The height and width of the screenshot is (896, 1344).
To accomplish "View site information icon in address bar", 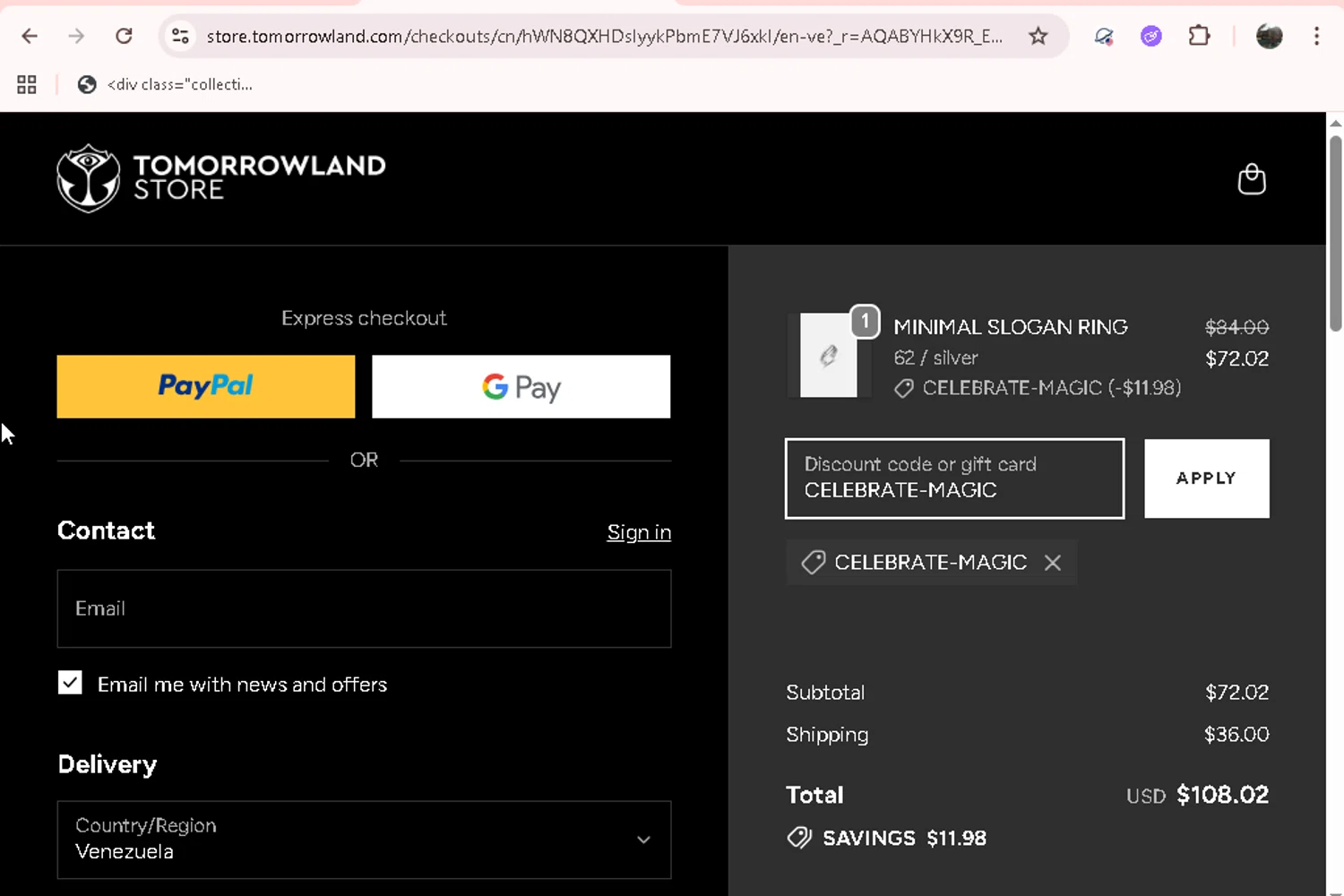I will [x=180, y=36].
